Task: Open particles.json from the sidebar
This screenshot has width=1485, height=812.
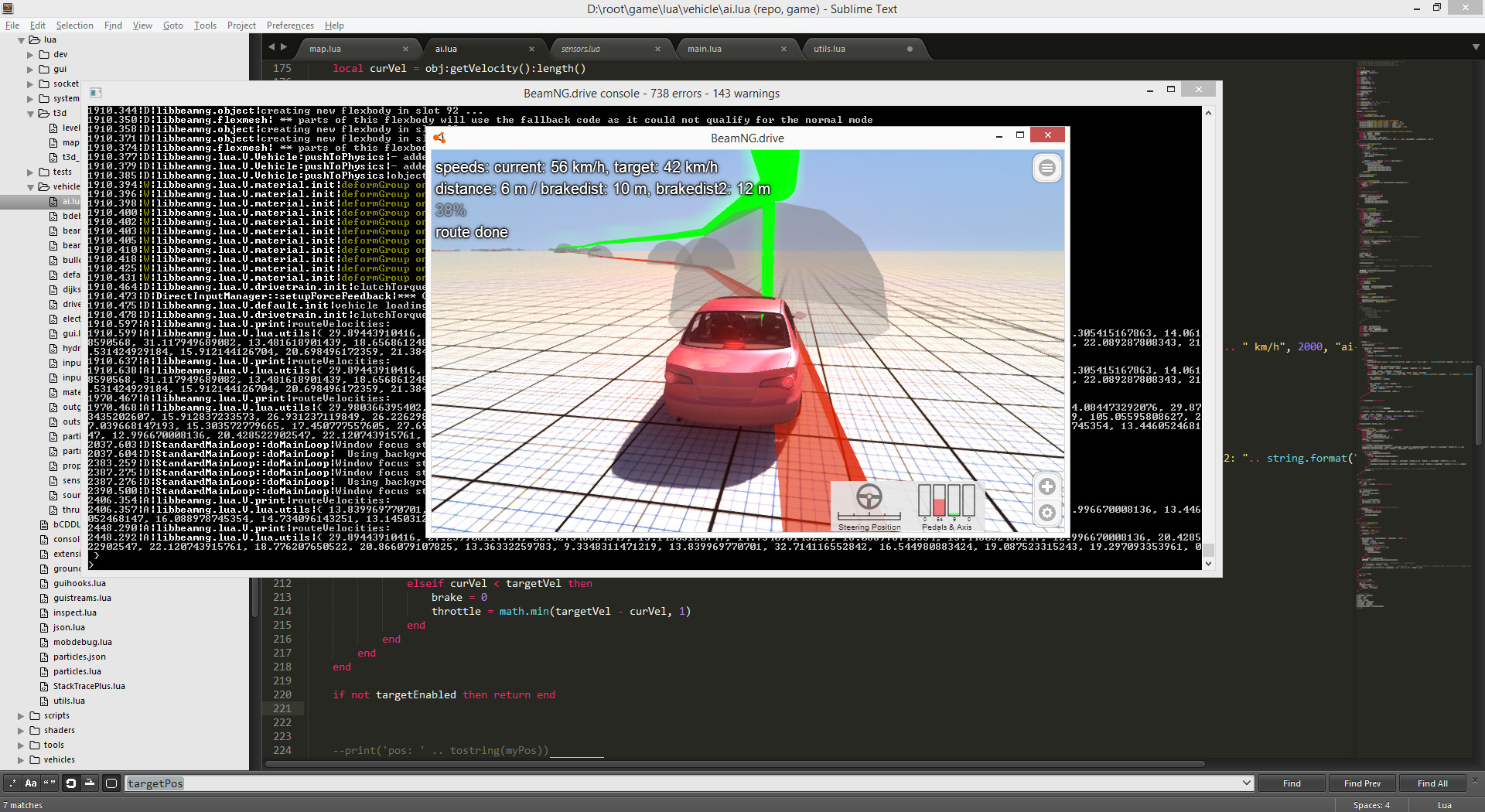Action: pos(79,657)
